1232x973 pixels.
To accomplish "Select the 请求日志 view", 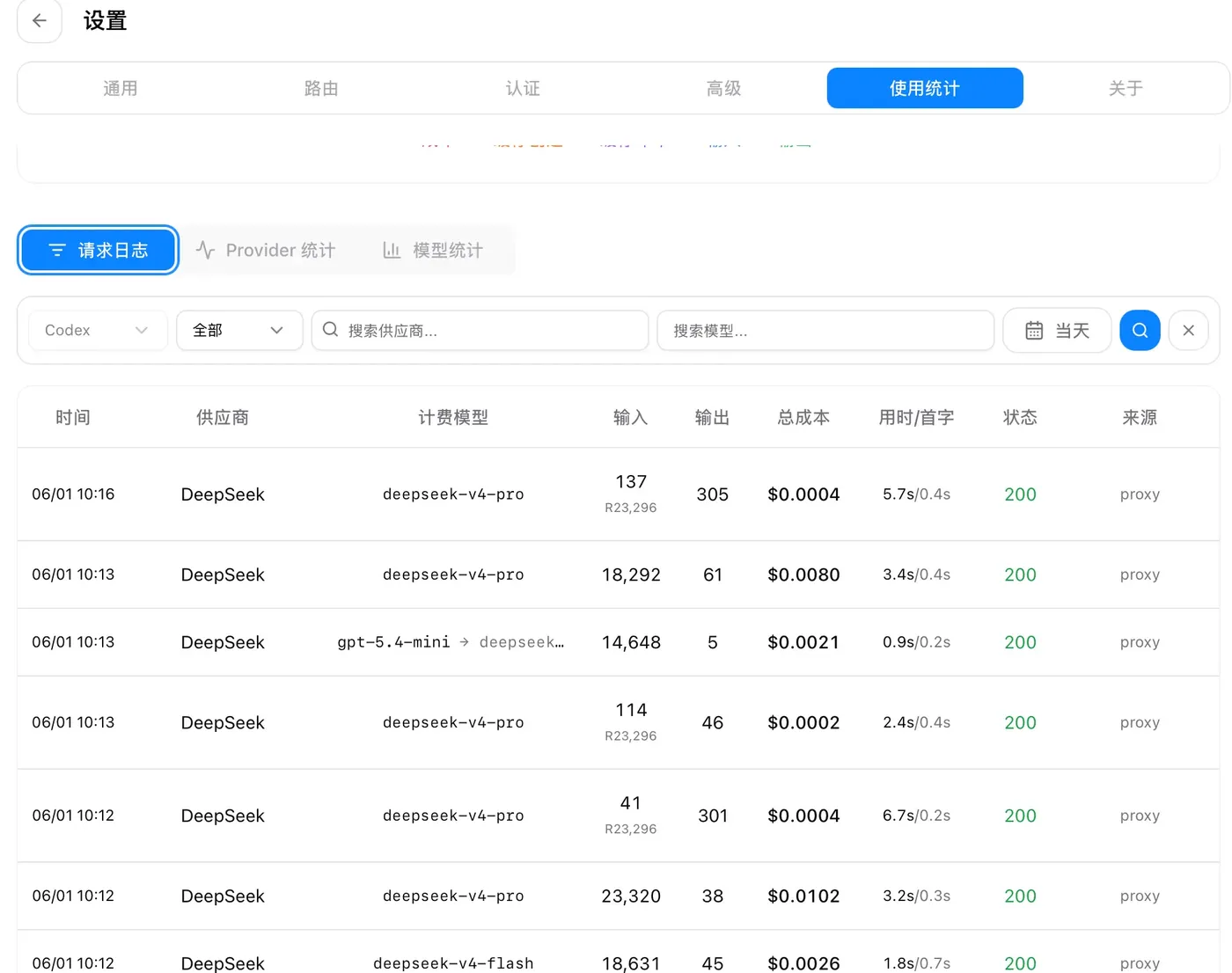I will pyautogui.click(x=98, y=251).
